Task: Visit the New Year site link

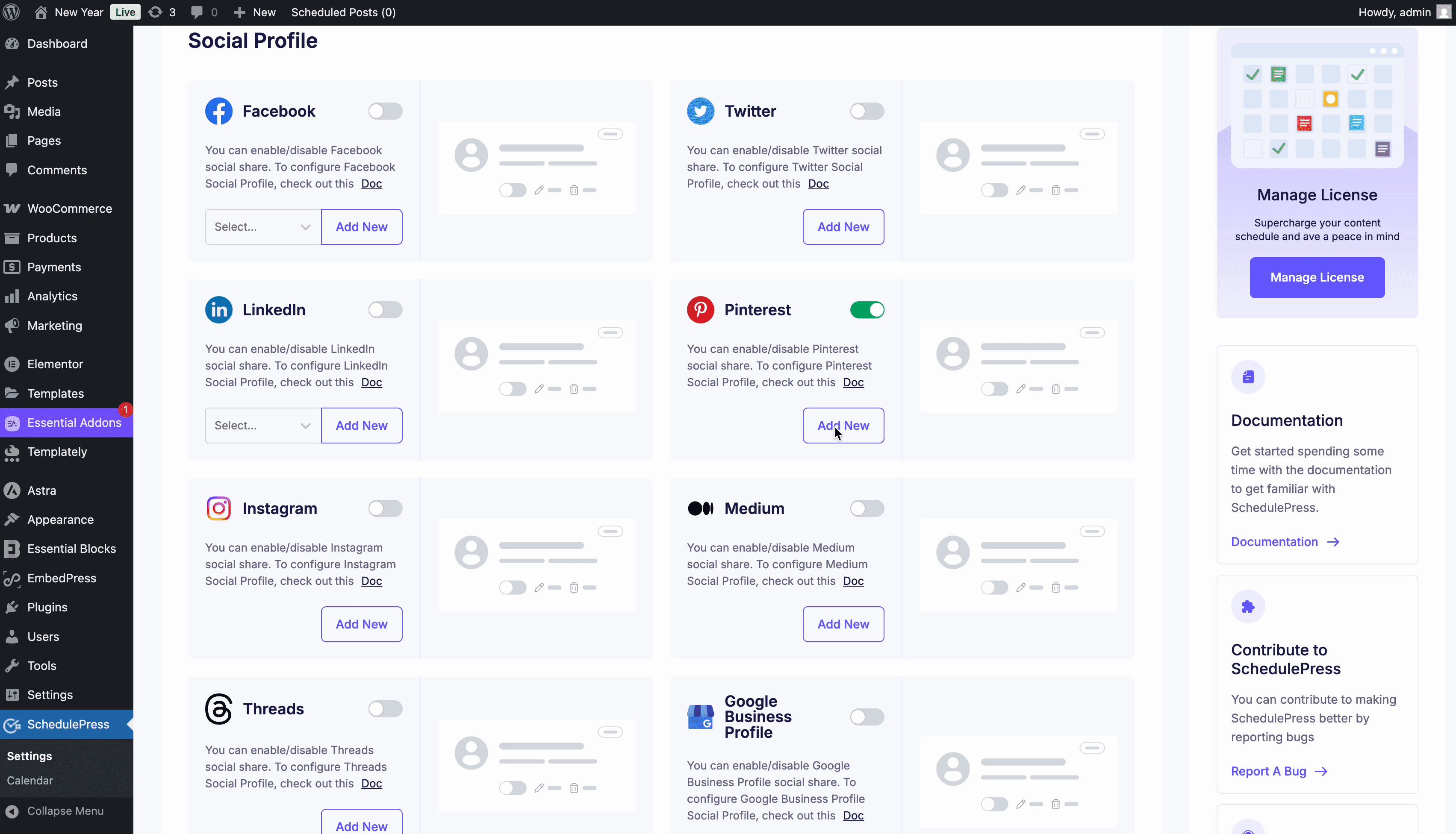Action: pos(69,12)
